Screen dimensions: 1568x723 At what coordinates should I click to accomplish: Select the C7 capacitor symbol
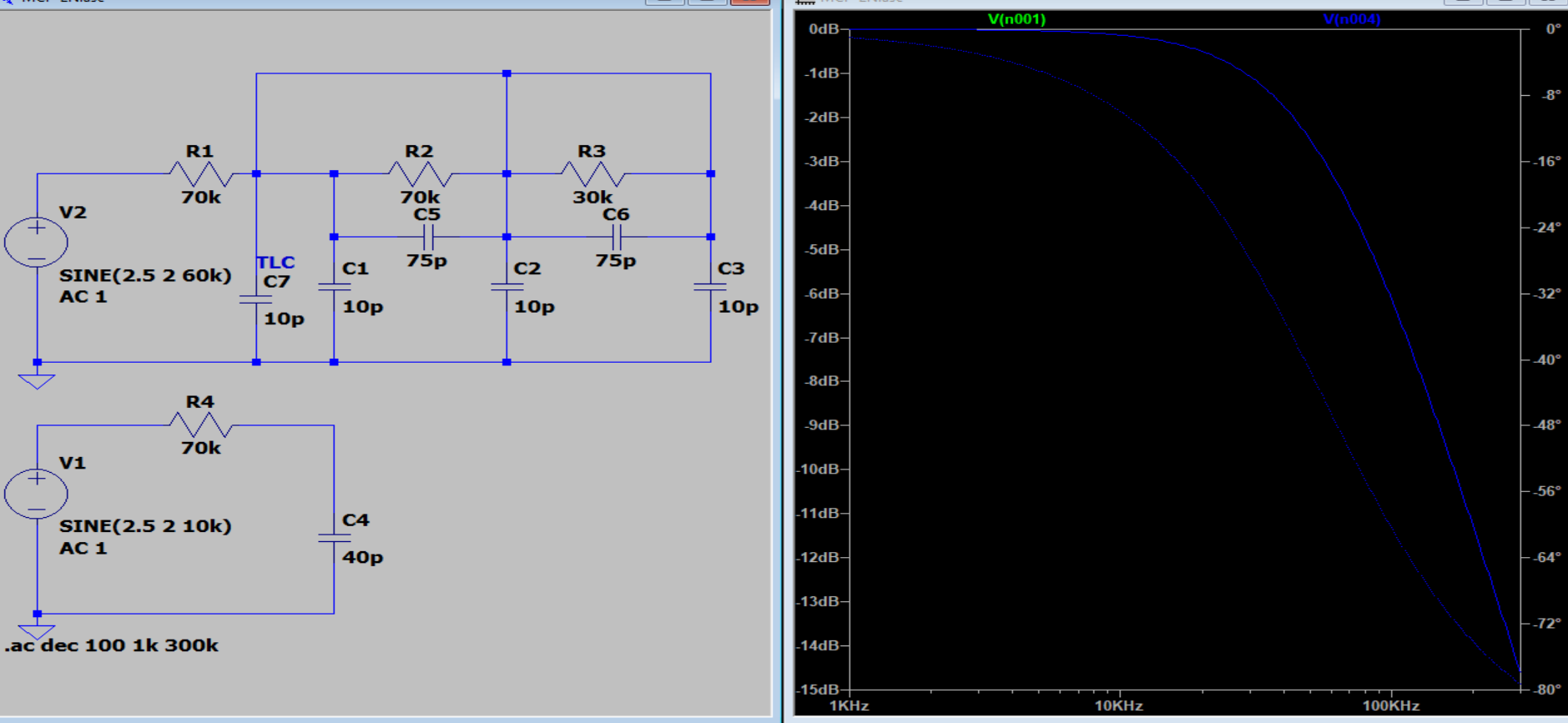tap(255, 299)
